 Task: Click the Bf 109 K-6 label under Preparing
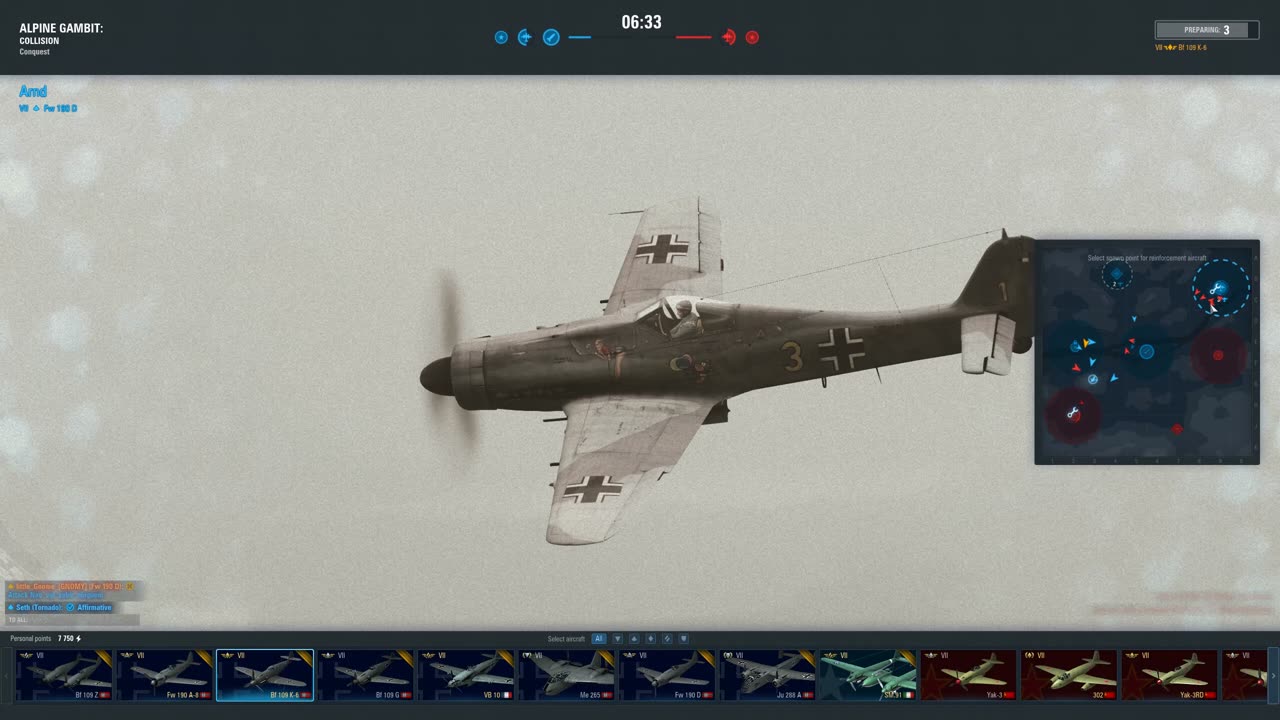click(x=1192, y=47)
